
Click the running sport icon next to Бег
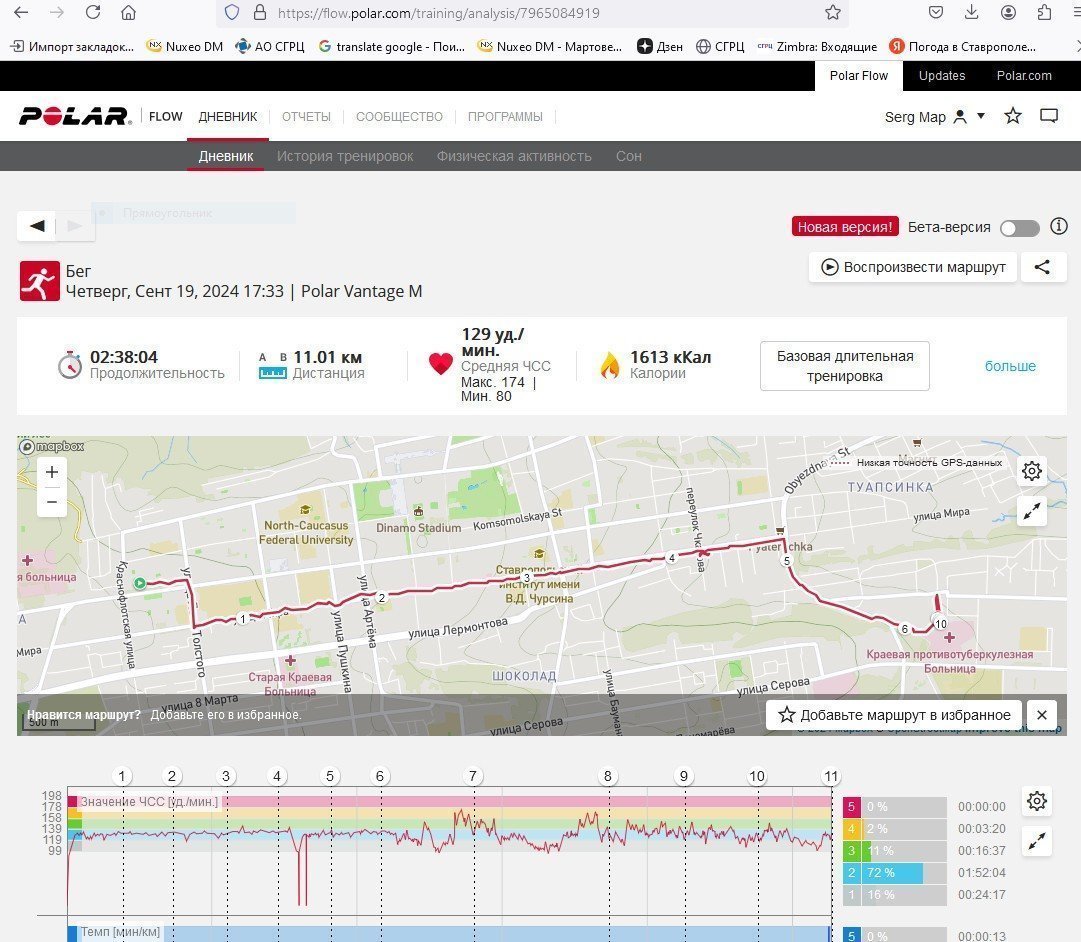pyautogui.click(x=39, y=281)
